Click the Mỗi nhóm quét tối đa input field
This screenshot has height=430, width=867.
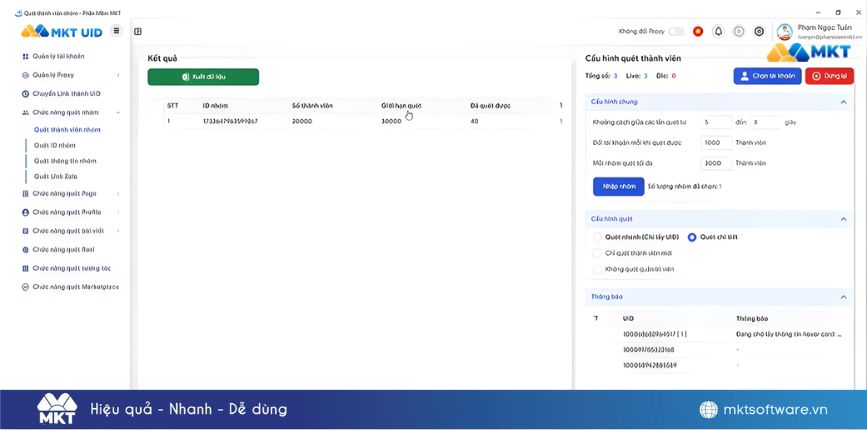pyautogui.click(x=716, y=162)
